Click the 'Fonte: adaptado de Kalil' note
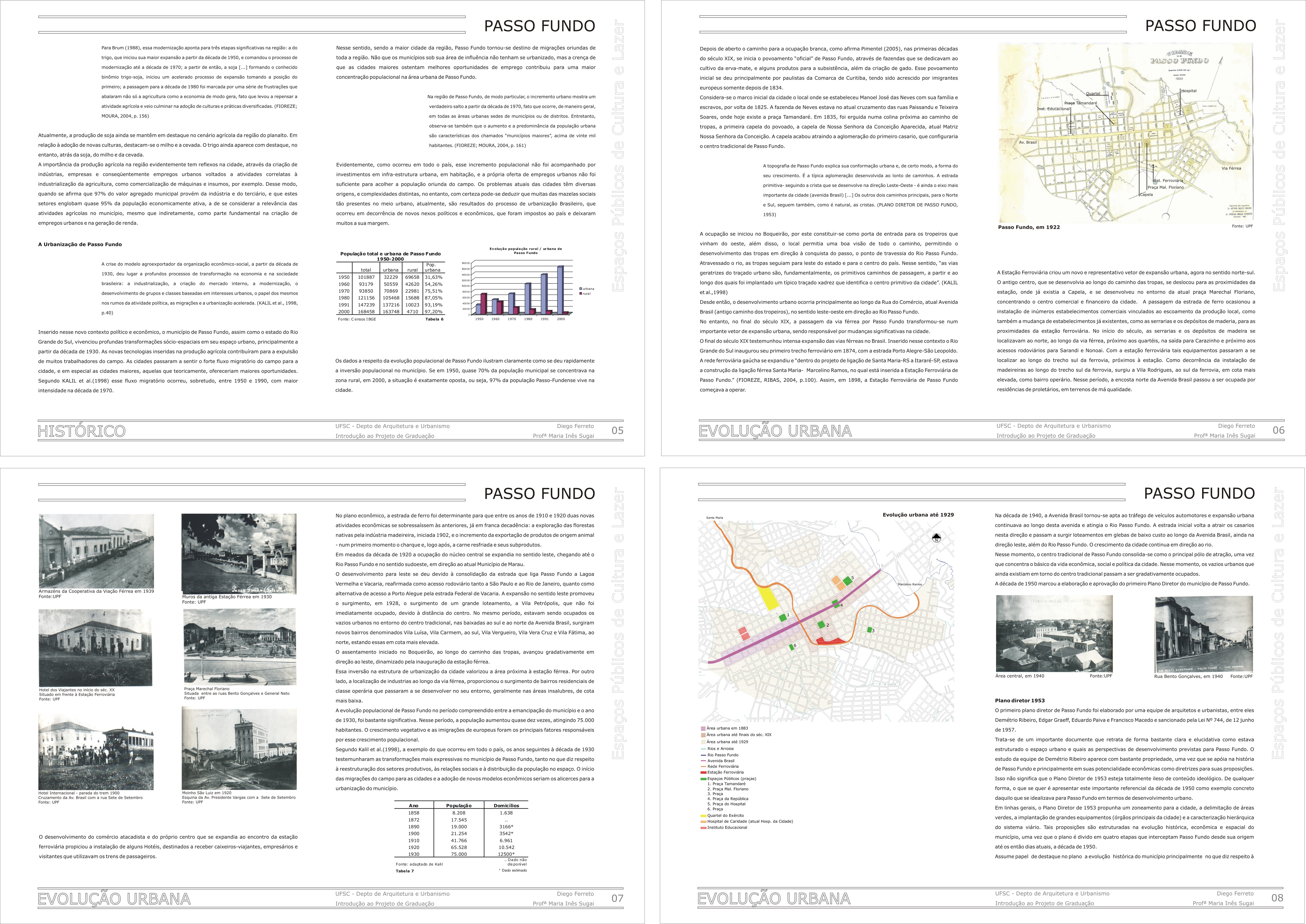This screenshot has width=1306, height=924. pos(419,864)
